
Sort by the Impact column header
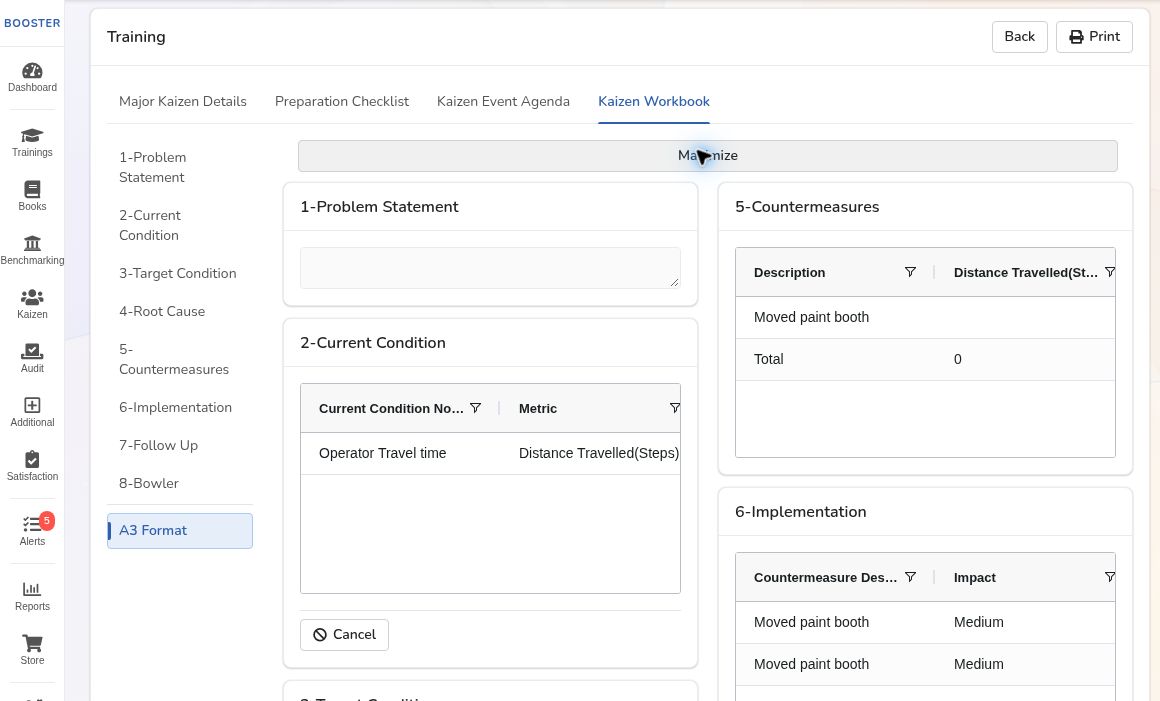[x=974, y=578]
